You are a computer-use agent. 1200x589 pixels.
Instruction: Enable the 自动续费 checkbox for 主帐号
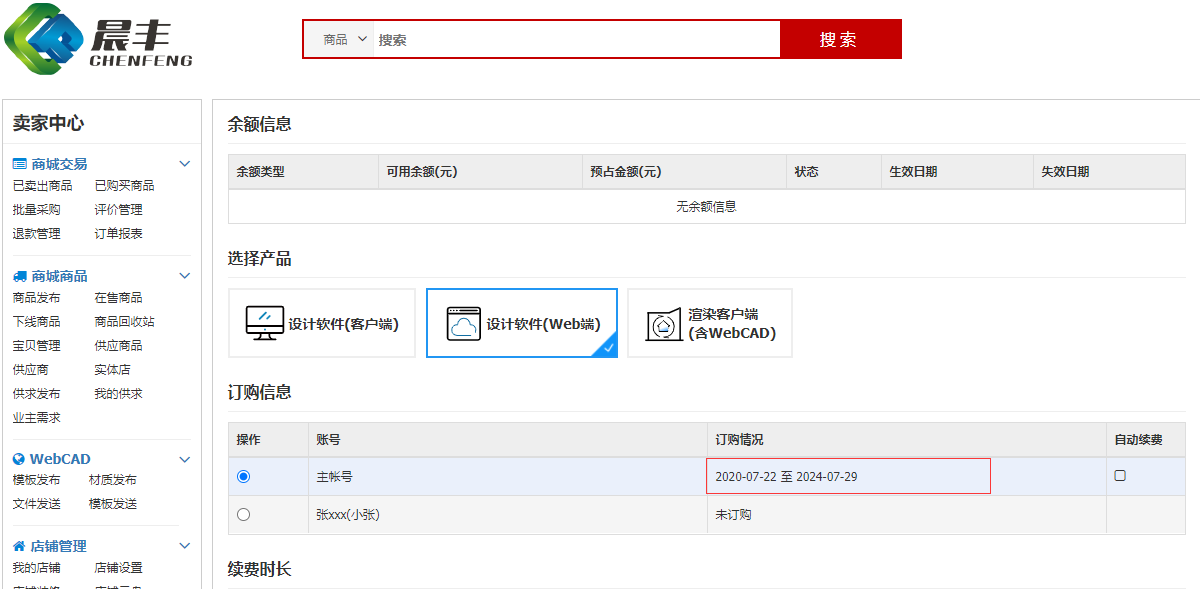(1120, 476)
